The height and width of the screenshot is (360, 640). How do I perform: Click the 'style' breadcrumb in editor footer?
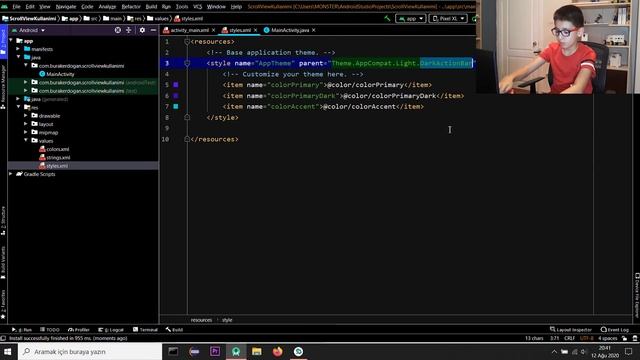[x=227, y=320]
